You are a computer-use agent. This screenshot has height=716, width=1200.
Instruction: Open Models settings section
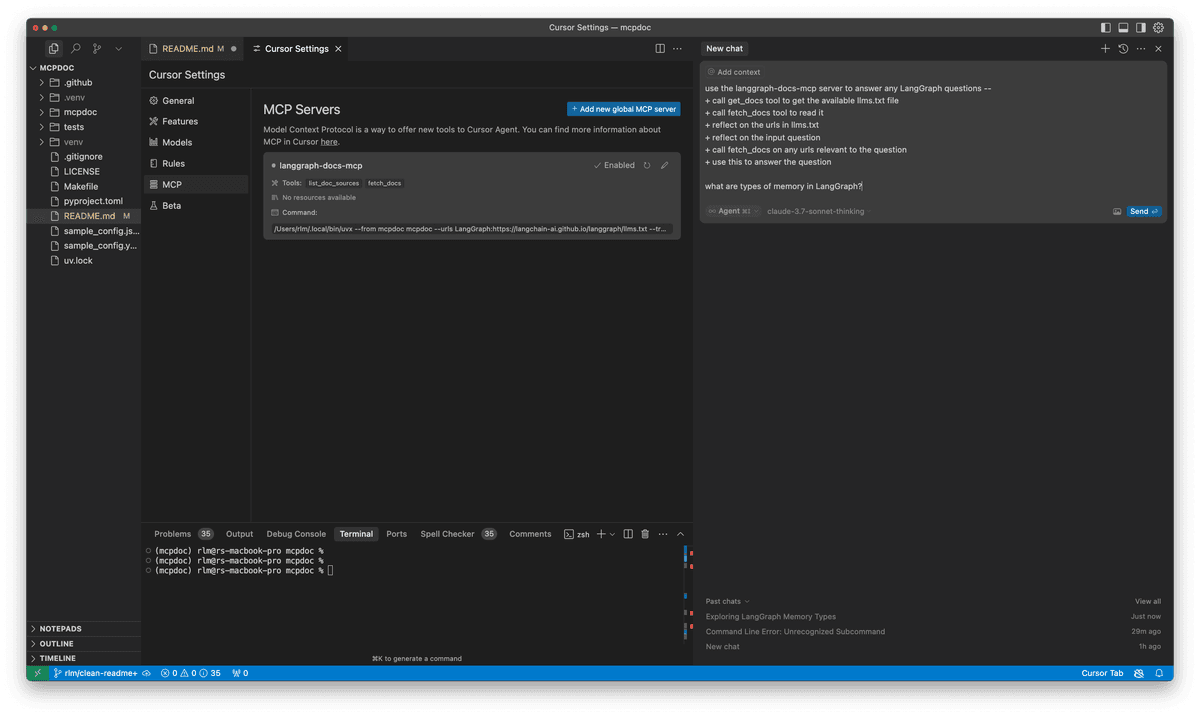[196, 143]
